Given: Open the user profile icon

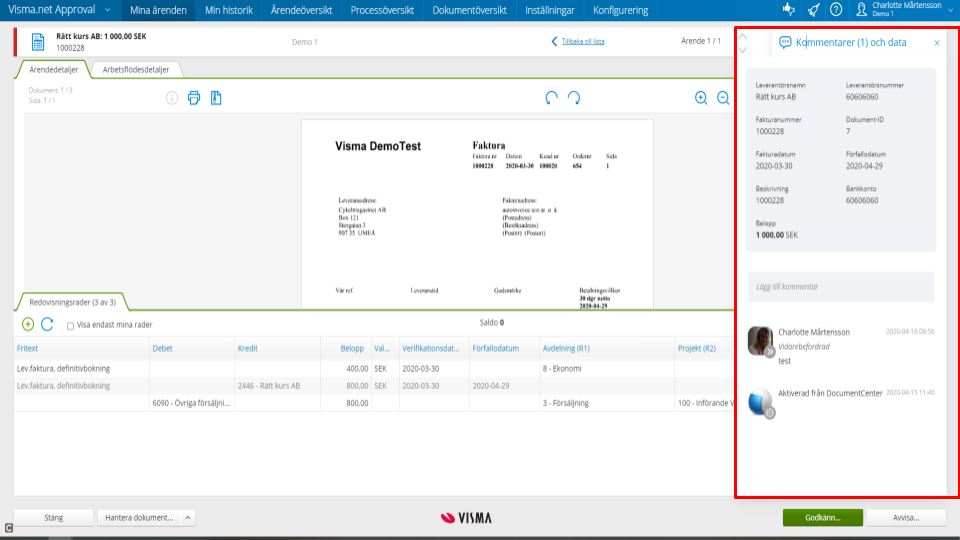Looking at the screenshot, I should click(861, 9).
